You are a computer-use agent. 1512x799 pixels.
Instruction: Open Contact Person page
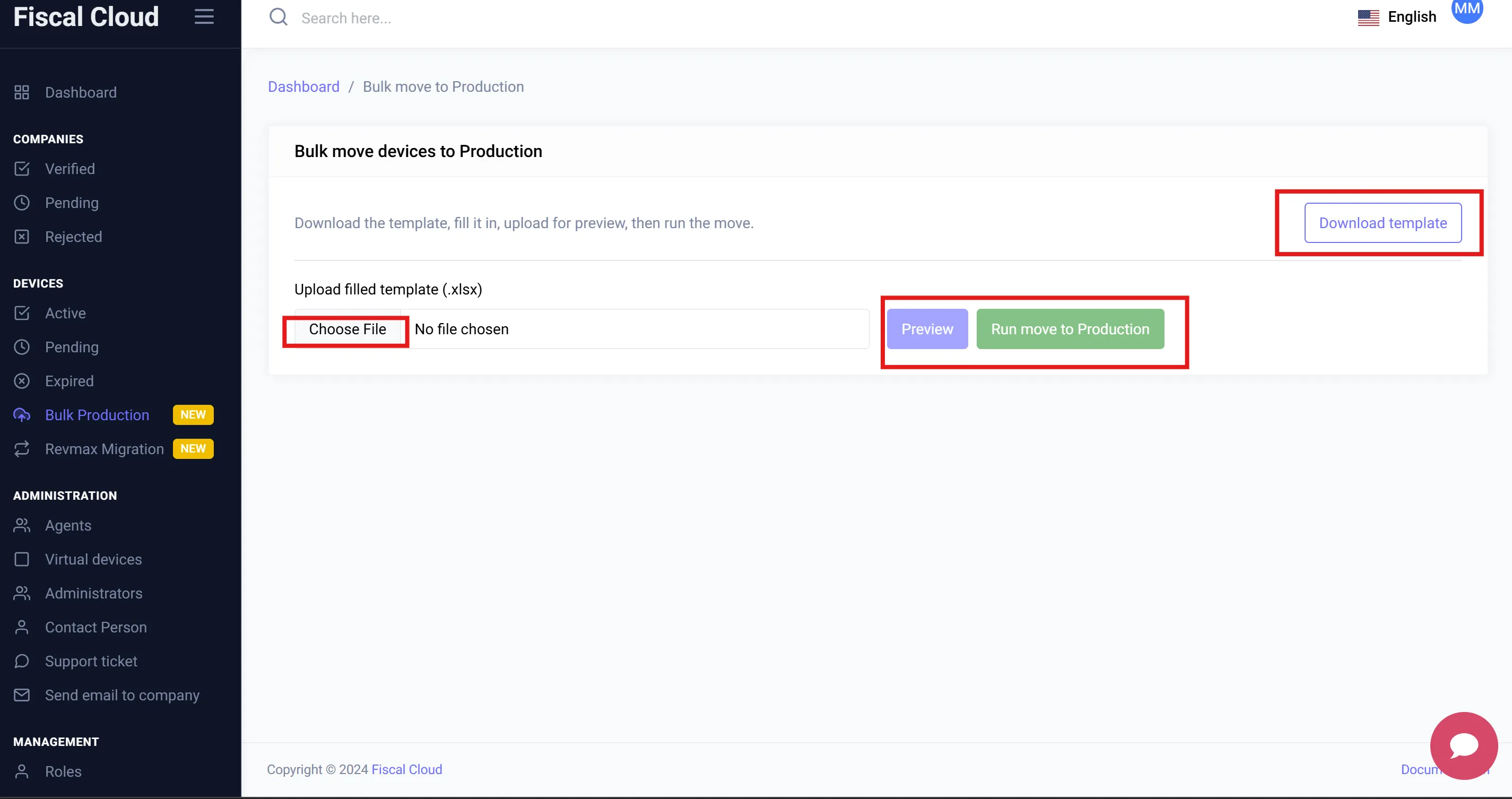tap(95, 628)
